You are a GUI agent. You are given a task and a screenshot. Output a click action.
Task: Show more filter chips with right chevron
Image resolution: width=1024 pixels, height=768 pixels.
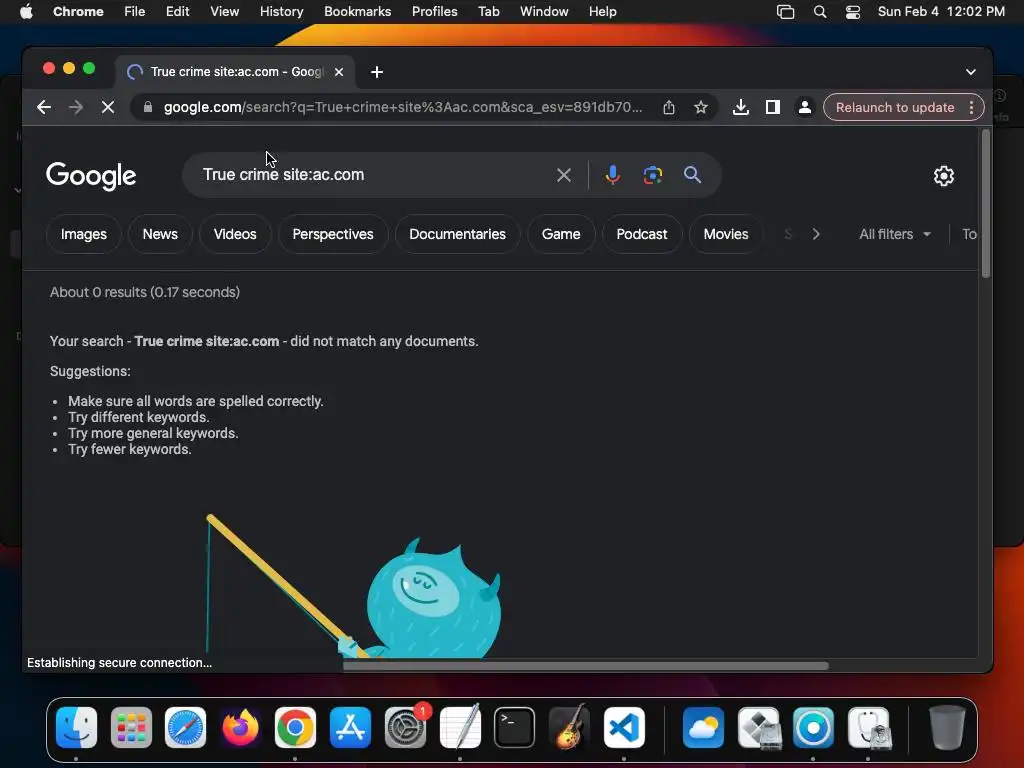816,234
